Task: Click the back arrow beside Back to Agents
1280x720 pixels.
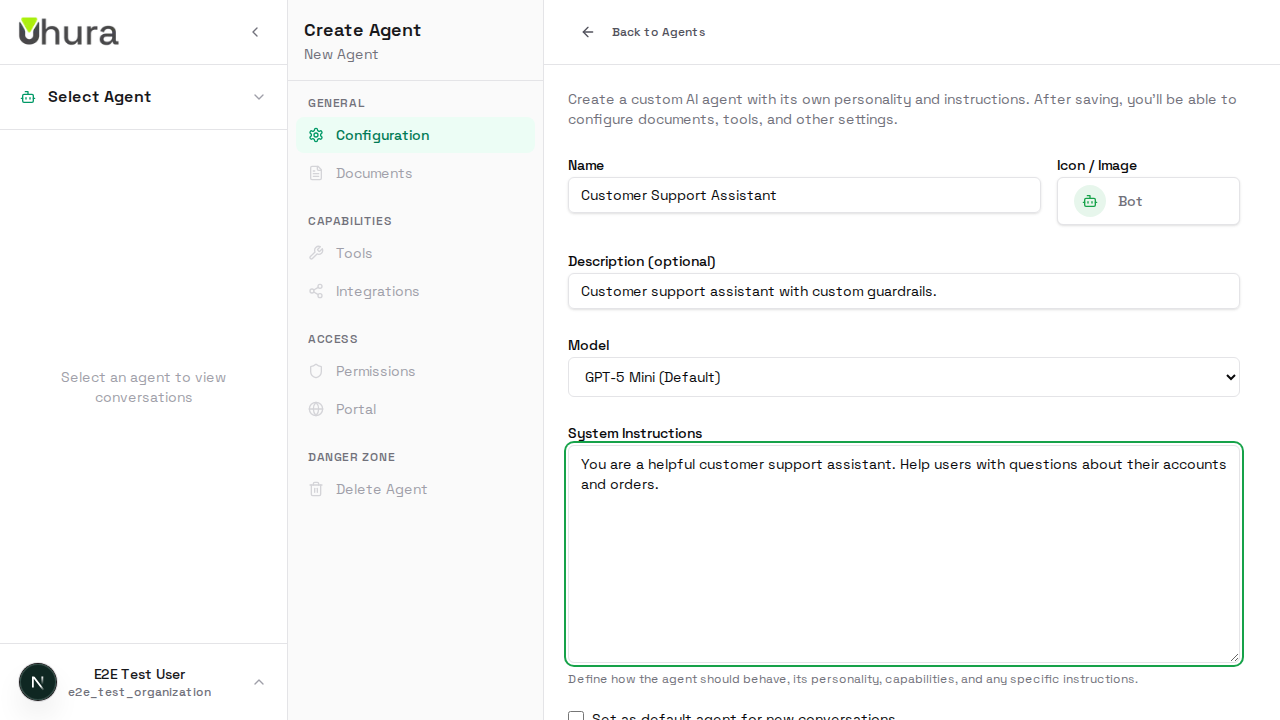Action: [587, 32]
